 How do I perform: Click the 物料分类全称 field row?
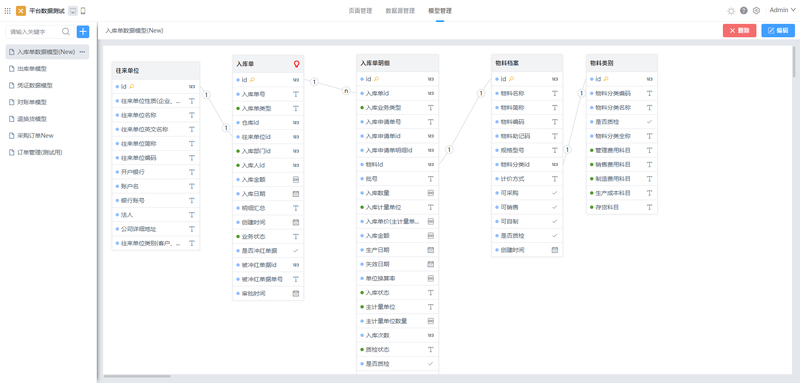pos(621,136)
